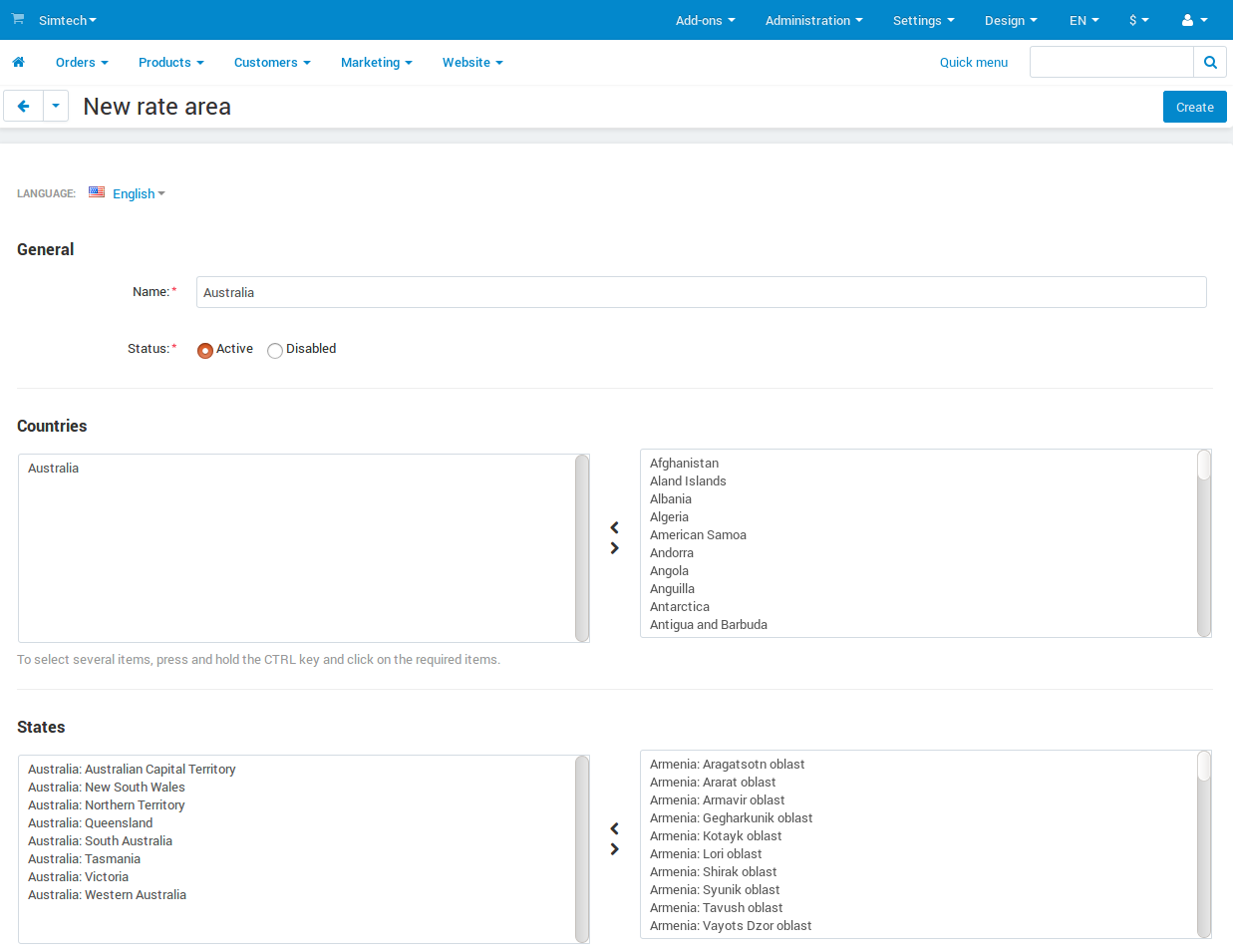Select Albania in available countries
Screen dimensions: 1233x952
click(671, 498)
